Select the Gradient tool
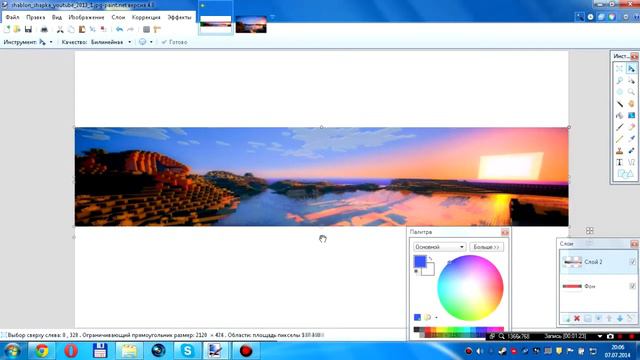 click(x=631, y=116)
